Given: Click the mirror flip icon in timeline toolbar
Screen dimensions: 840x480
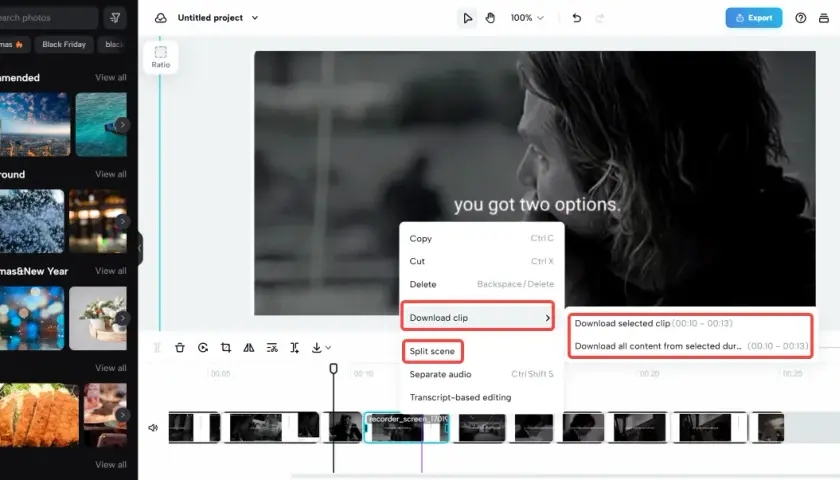Looking at the screenshot, I should 249,348.
